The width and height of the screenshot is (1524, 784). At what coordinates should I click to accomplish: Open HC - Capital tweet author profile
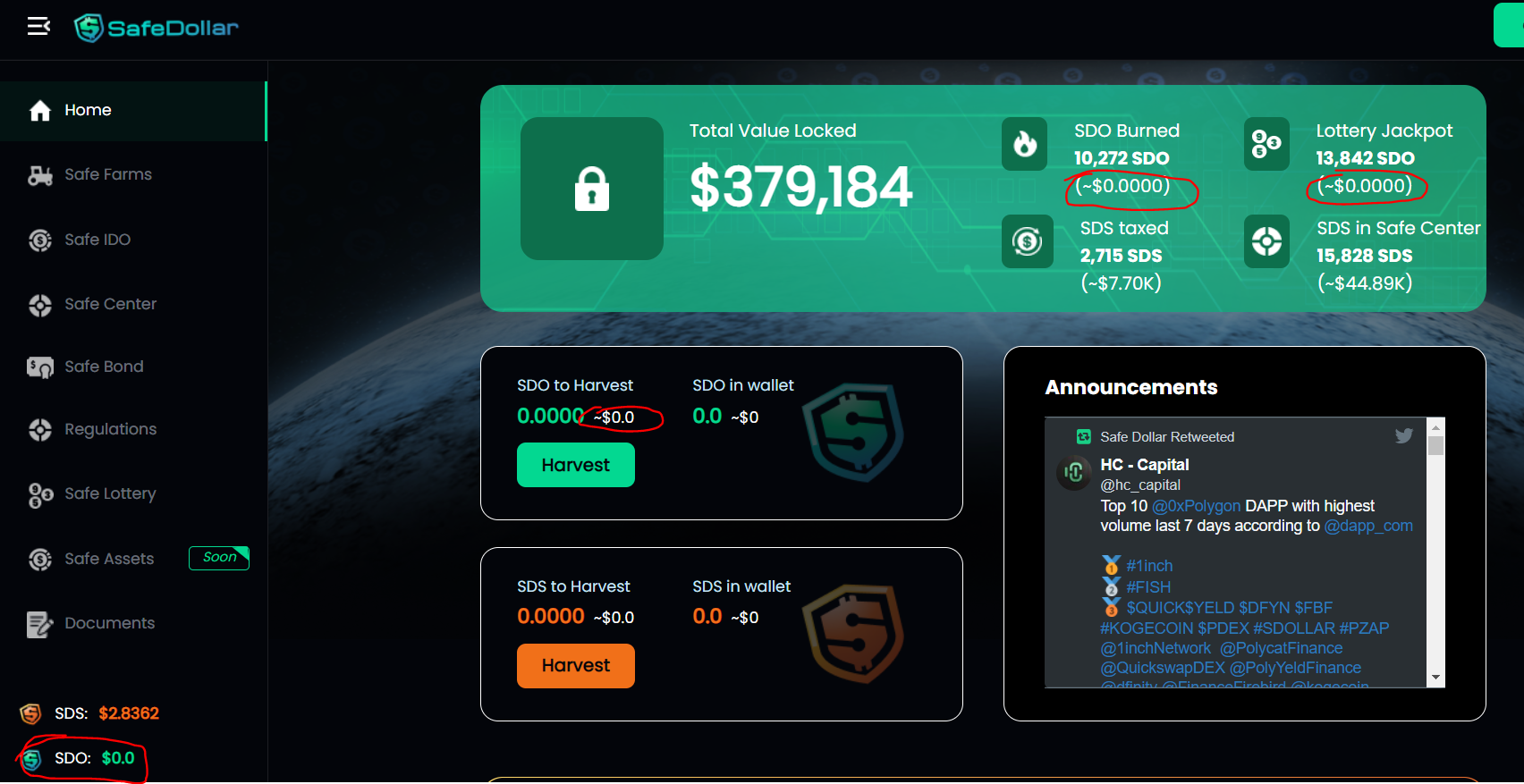pos(1144,465)
